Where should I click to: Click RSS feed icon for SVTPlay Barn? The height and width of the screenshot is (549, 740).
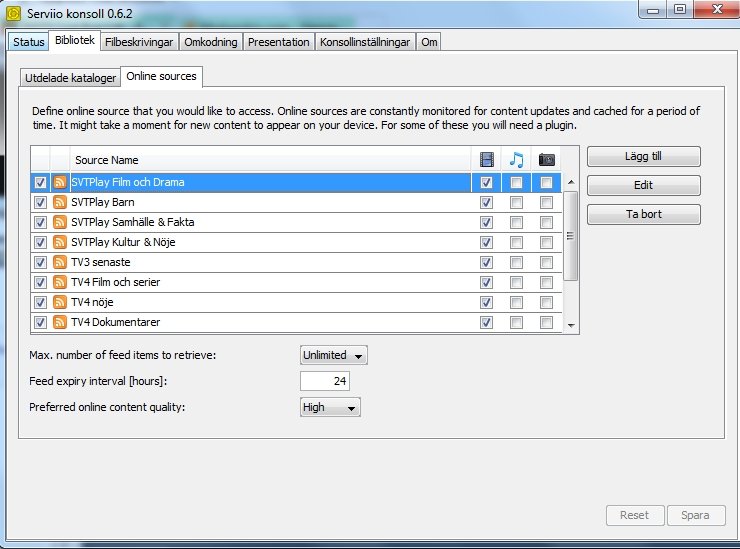(59, 202)
